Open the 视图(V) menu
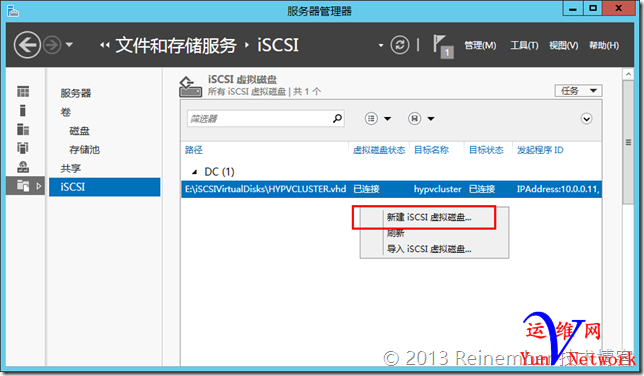The height and width of the screenshot is (376, 644). coord(564,45)
